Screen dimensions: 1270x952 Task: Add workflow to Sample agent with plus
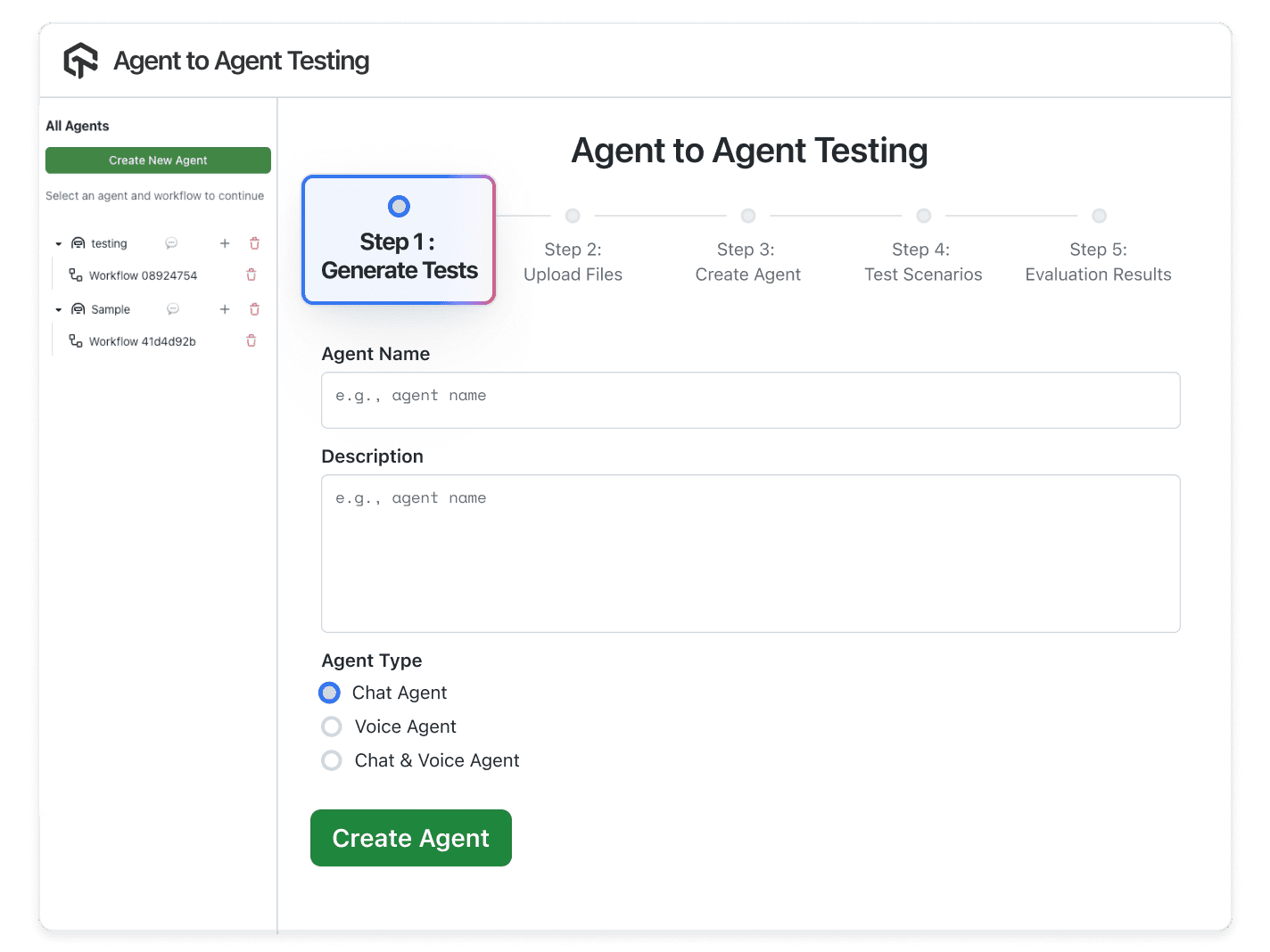225,309
